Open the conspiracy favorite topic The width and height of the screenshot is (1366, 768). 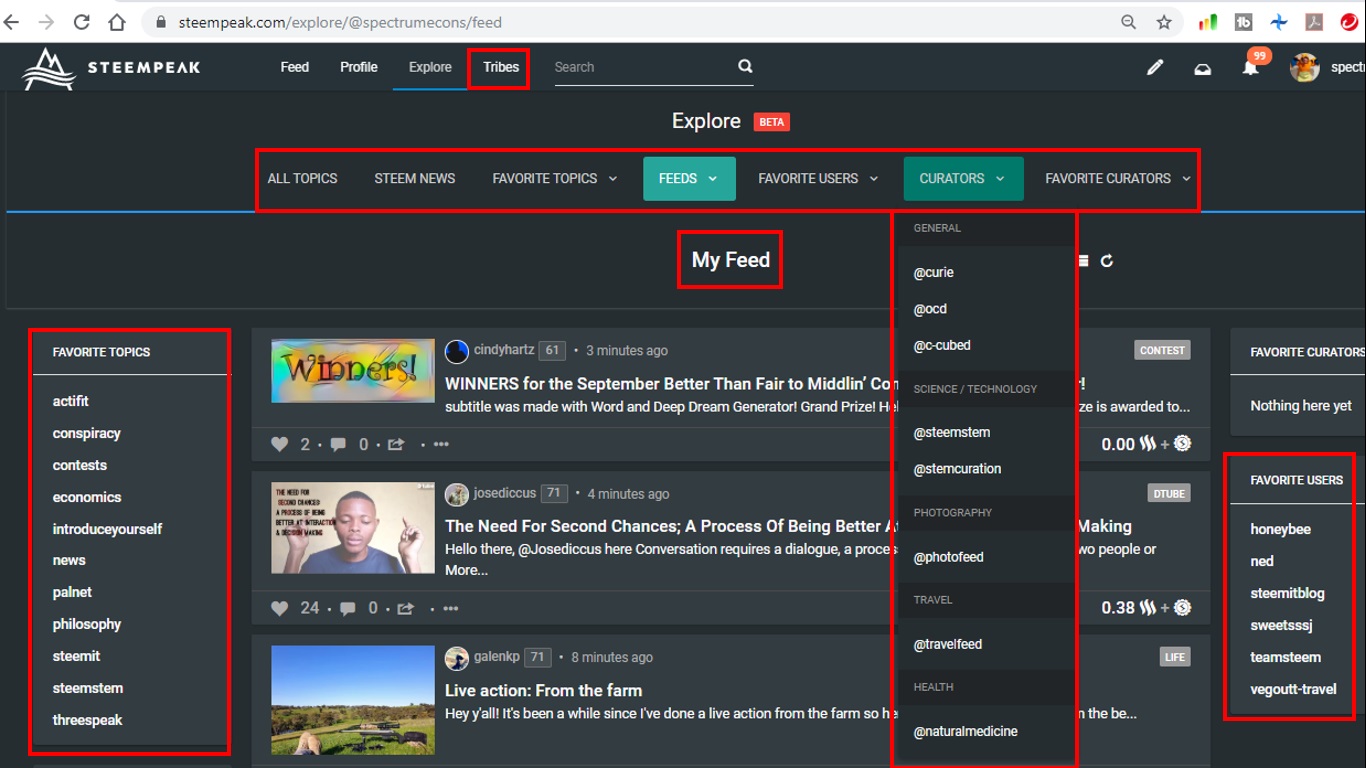86,433
